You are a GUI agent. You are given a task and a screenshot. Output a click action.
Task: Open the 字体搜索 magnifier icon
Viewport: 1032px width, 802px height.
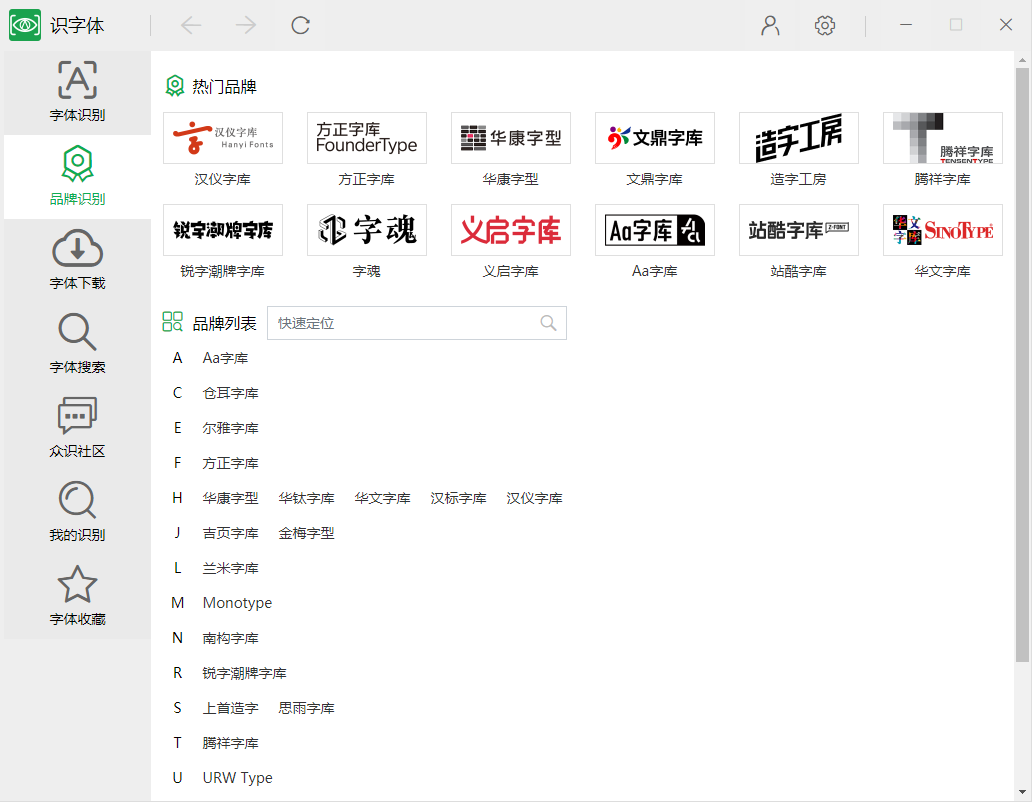pyautogui.click(x=77, y=334)
